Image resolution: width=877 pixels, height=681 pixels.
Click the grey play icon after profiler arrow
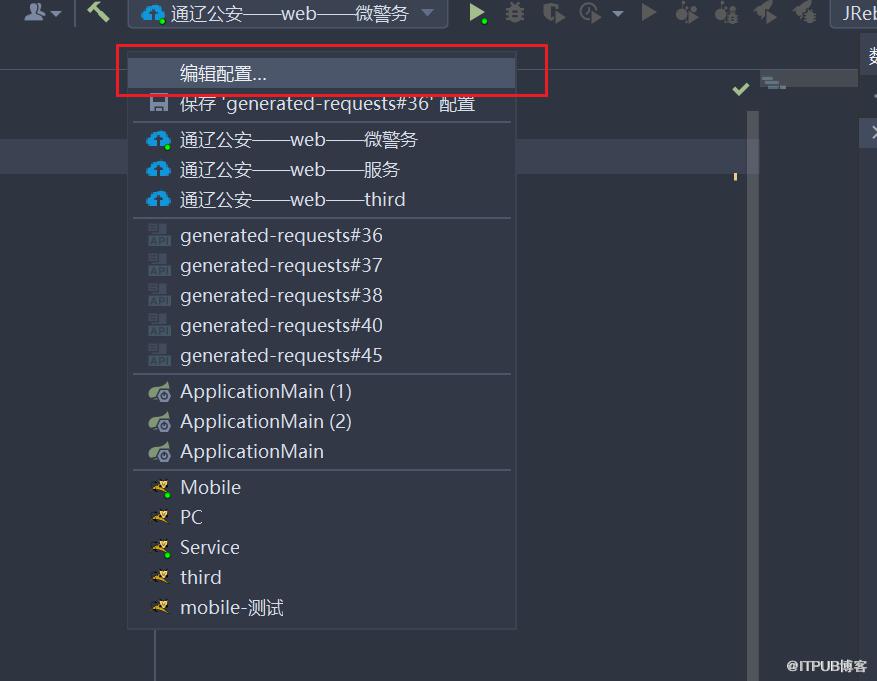coord(648,12)
